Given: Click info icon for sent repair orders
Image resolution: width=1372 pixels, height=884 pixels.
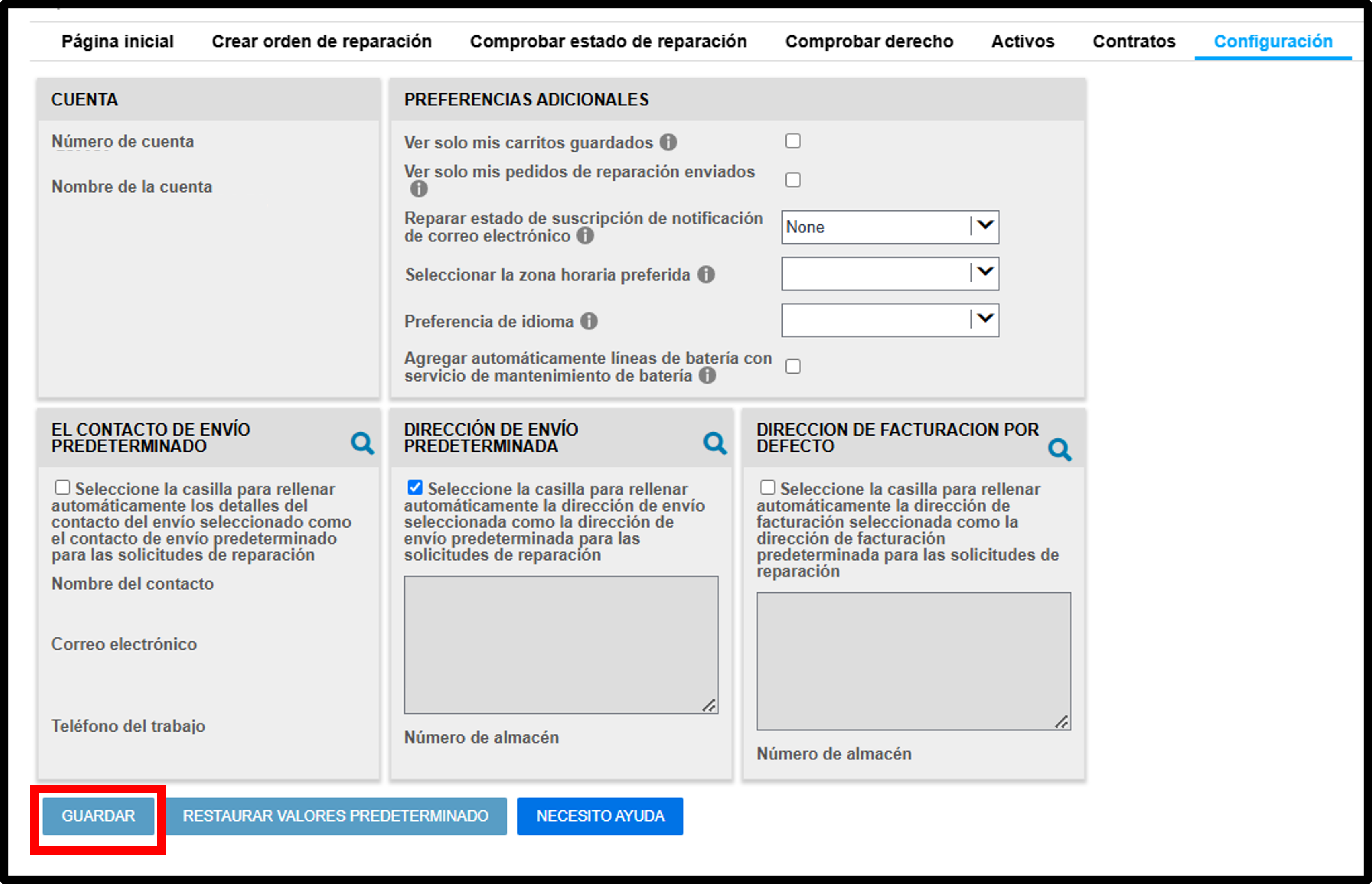Looking at the screenshot, I should [419, 188].
